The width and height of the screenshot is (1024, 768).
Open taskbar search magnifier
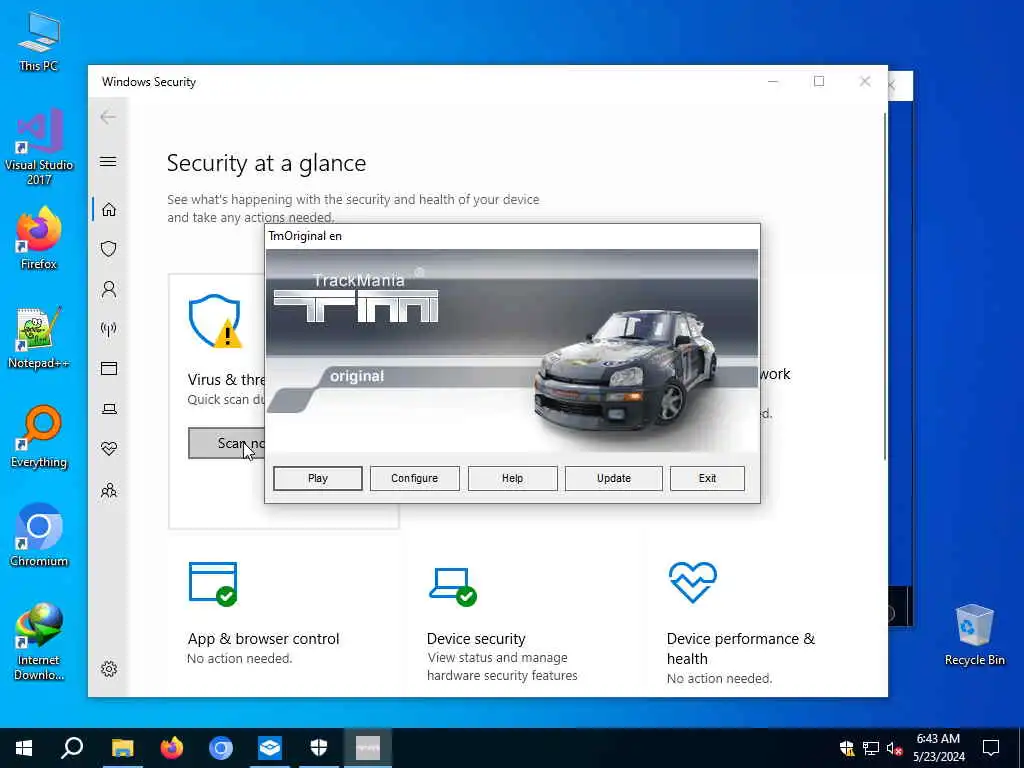(x=72, y=748)
